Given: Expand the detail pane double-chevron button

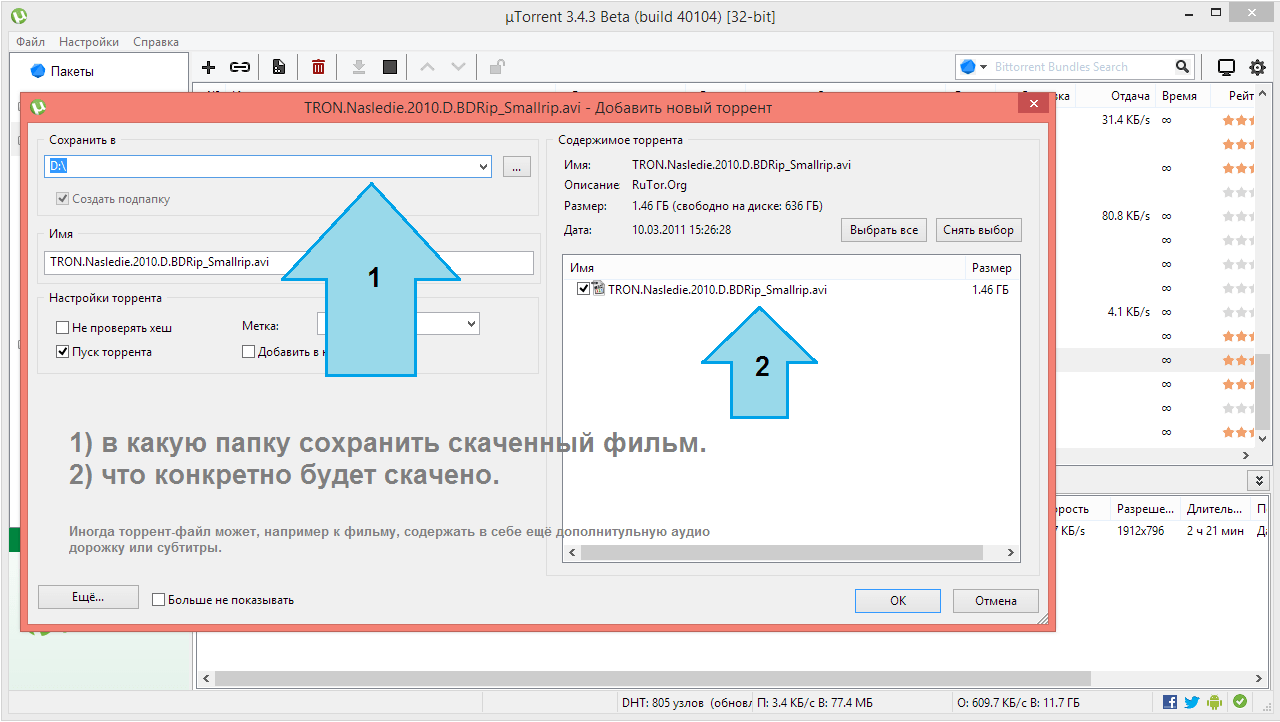Looking at the screenshot, I should coord(1257,480).
